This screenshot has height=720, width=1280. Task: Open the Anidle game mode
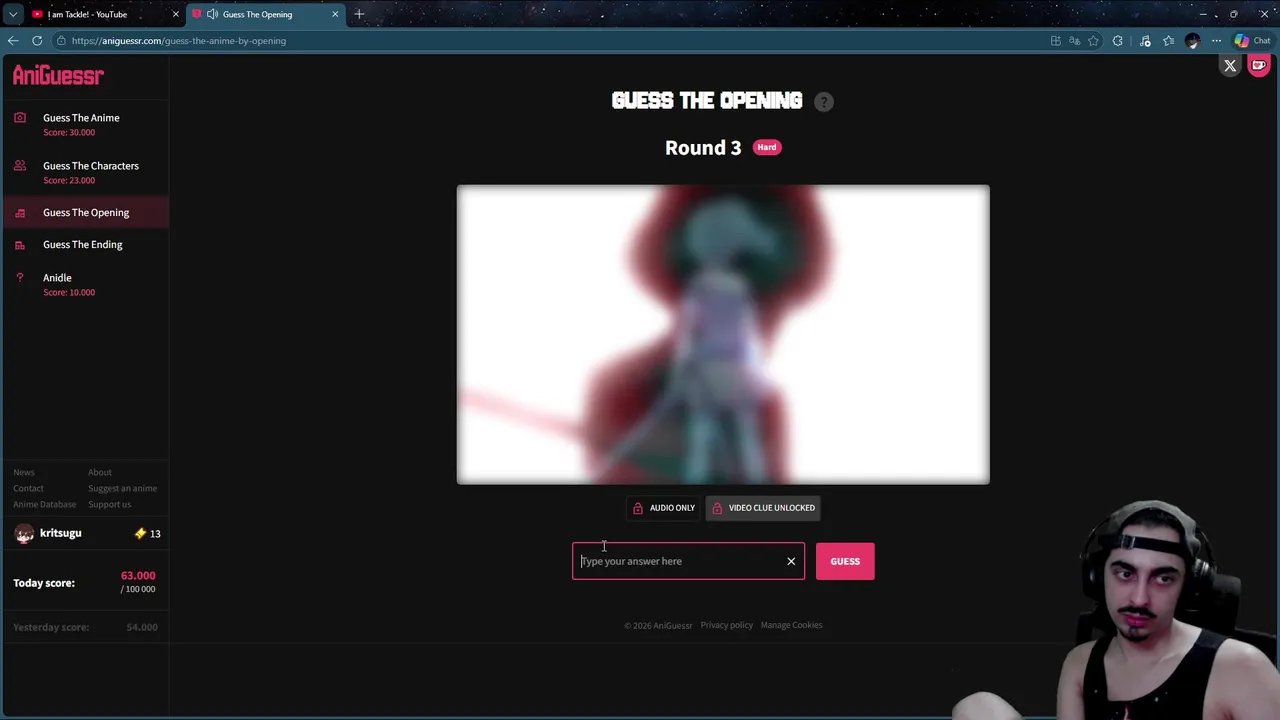tap(57, 278)
